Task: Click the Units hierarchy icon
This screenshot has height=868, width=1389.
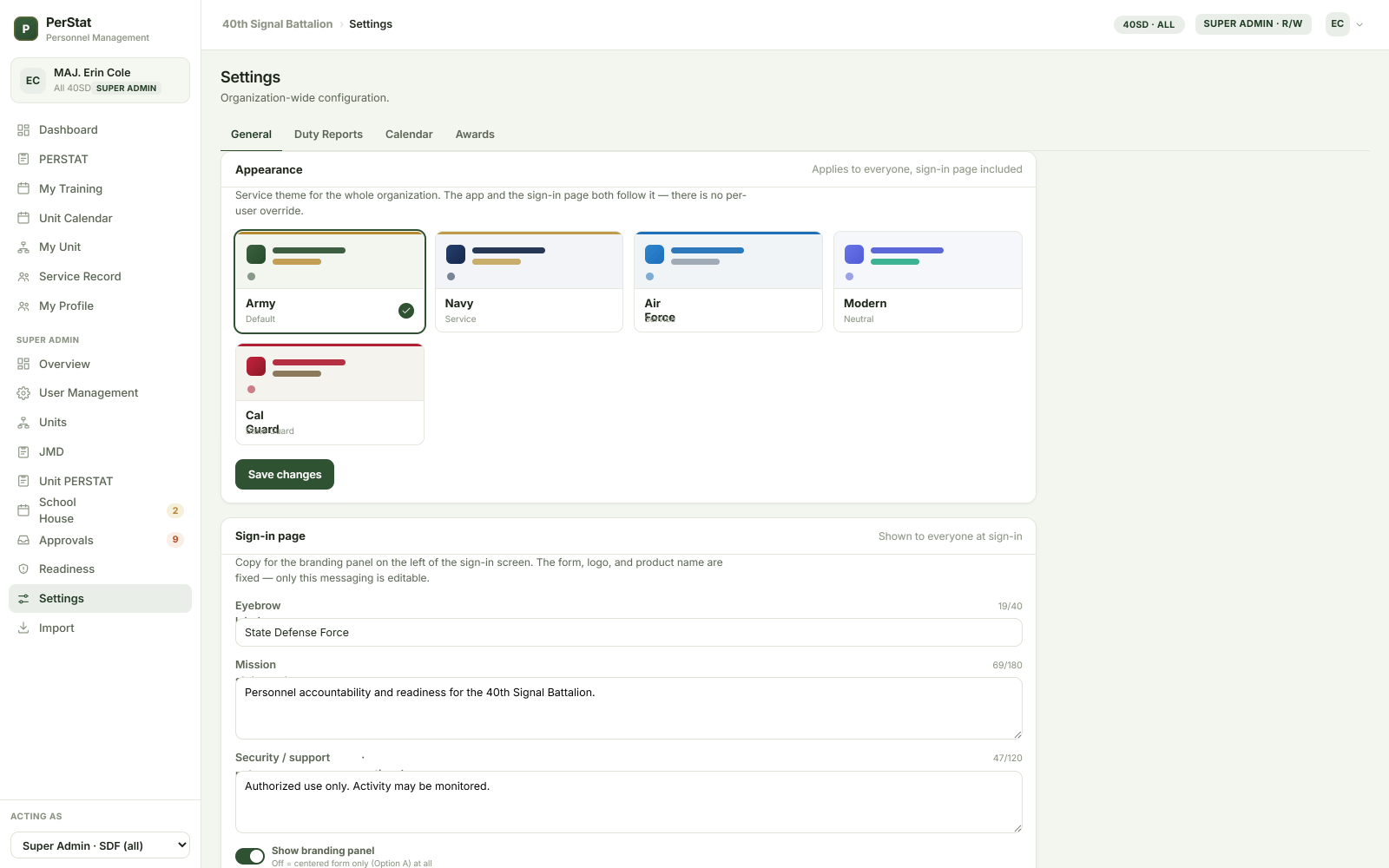Action: click(x=23, y=423)
